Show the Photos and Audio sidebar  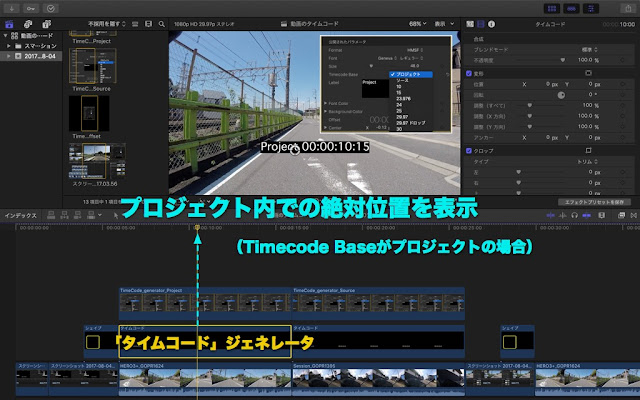click(x=28, y=24)
